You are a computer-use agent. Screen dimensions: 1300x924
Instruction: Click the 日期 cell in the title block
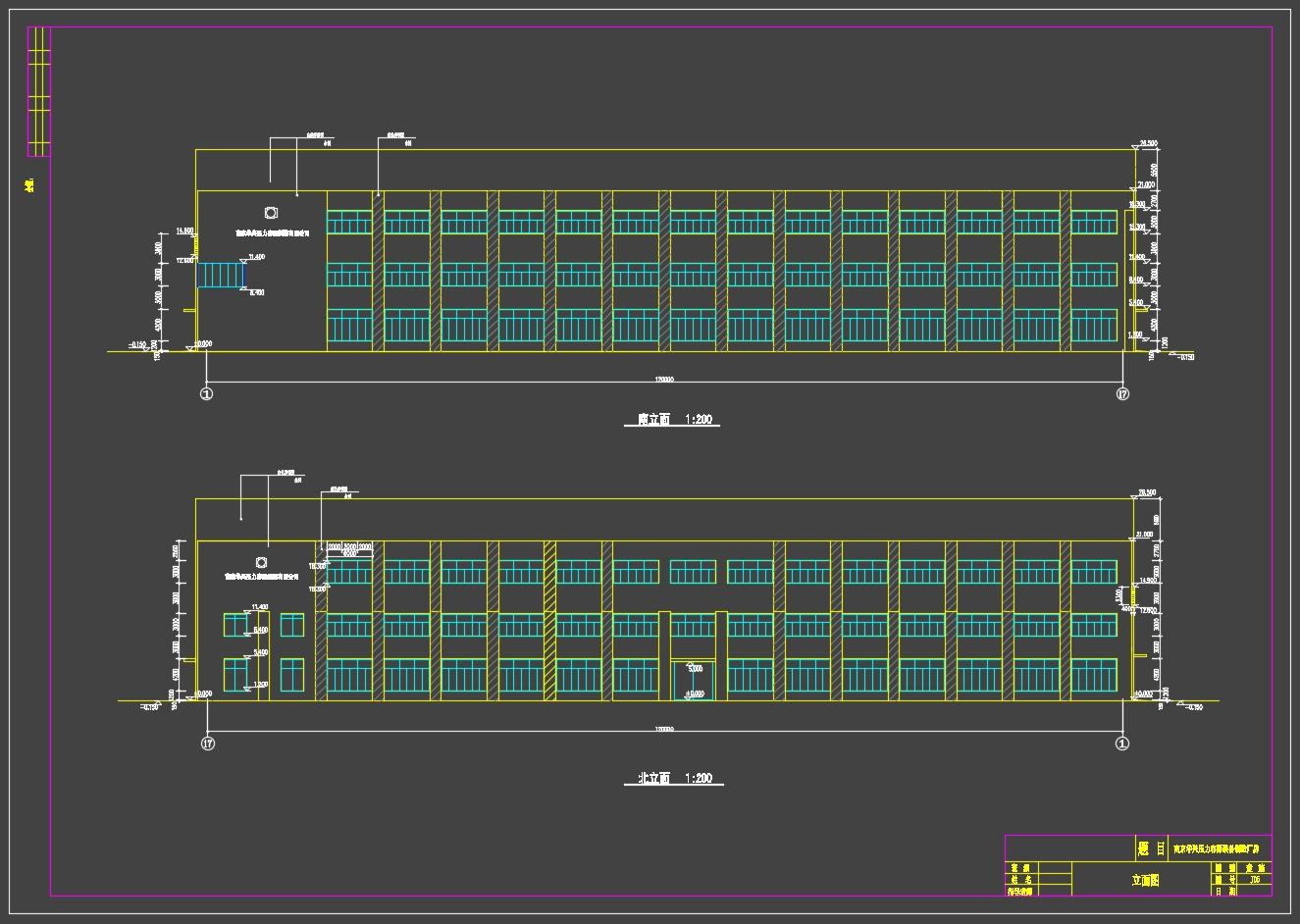tap(1224, 892)
